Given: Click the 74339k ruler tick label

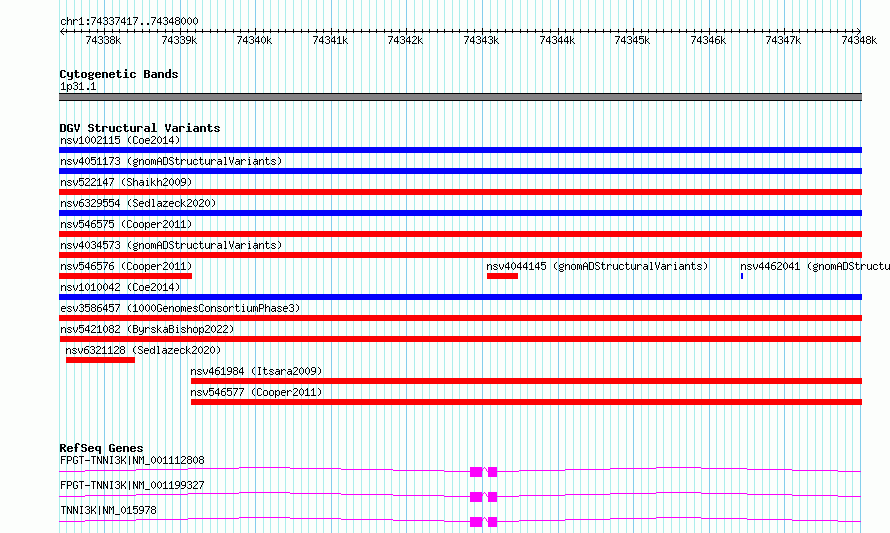Looking at the screenshot, I should (x=179, y=40).
